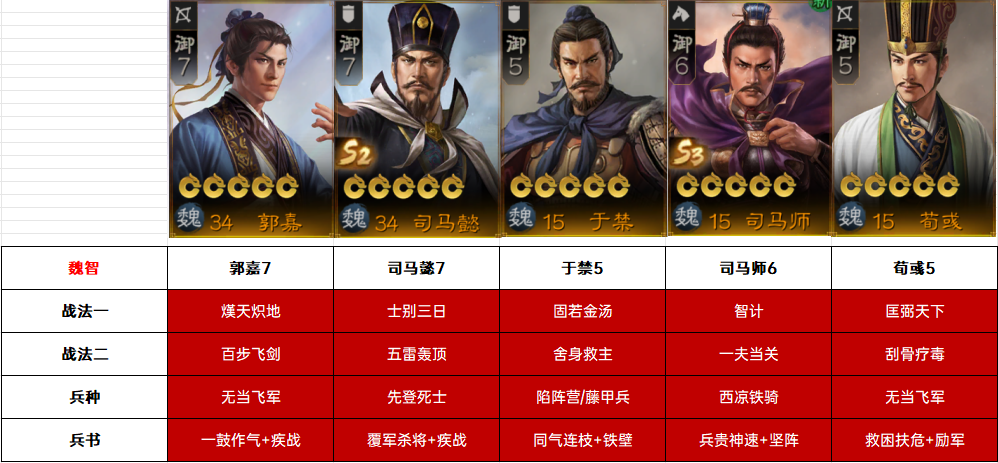Click the 魏 faction emblem on 于禁 card

click(x=521, y=218)
